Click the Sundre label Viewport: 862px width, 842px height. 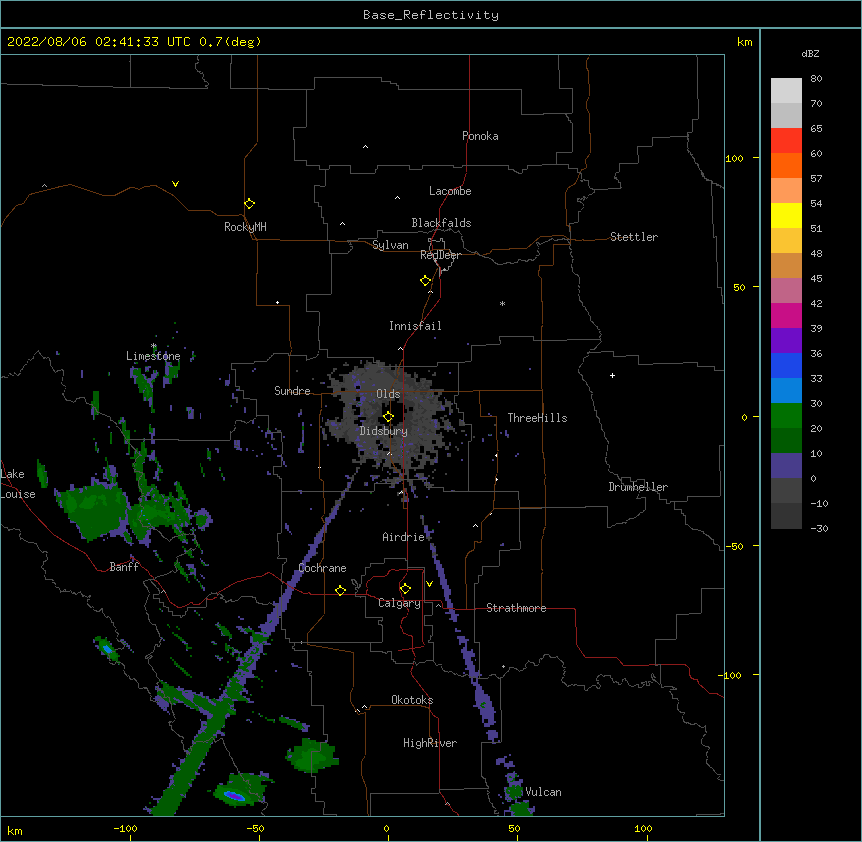pyautogui.click(x=292, y=391)
